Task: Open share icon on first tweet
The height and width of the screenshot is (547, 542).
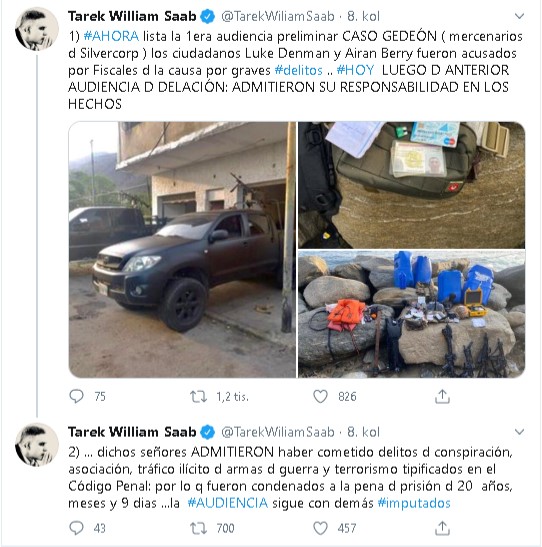Action: 442,396
